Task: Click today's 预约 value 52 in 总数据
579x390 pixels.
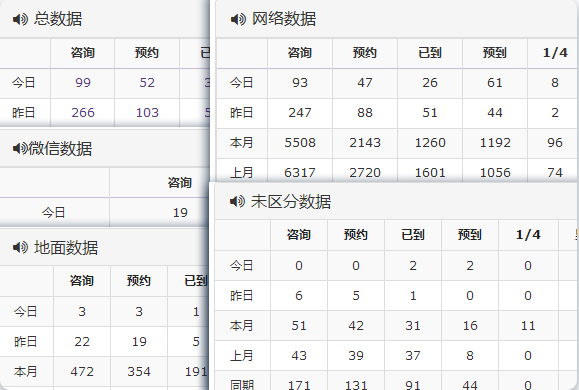Action: [147, 83]
